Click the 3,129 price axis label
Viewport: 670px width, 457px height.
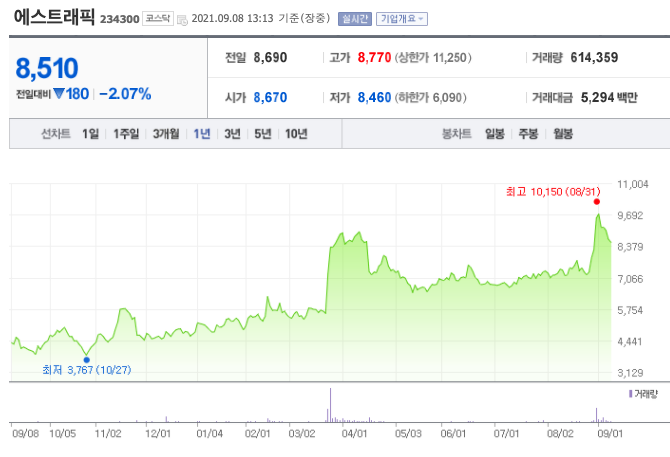[630, 373]
